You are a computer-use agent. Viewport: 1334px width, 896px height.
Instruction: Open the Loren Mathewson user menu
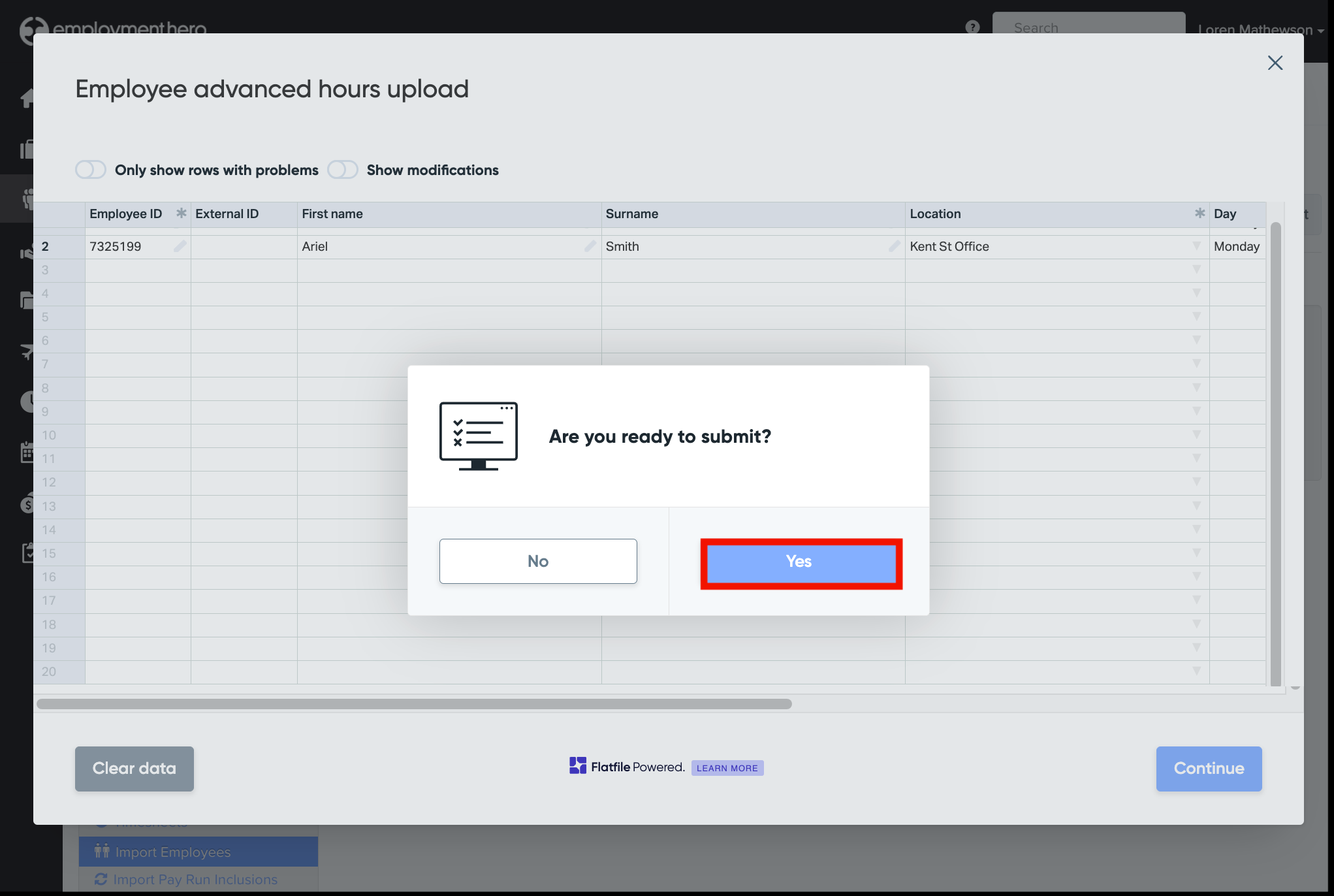(x=1260, y=29)
